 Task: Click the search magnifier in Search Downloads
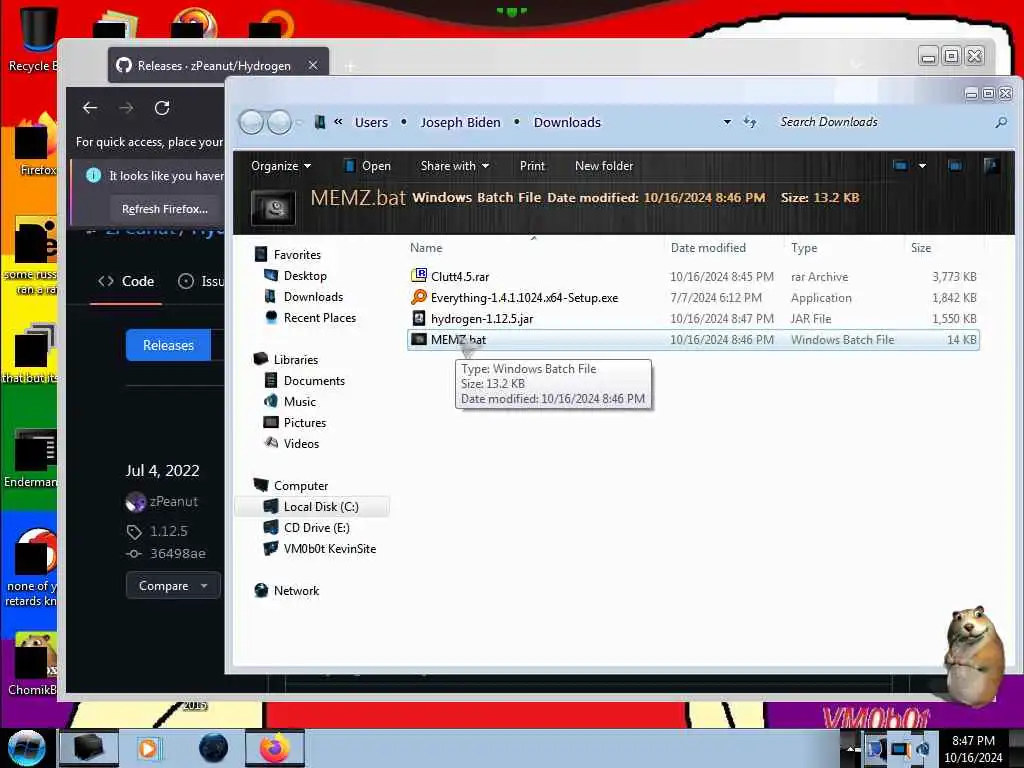[x=1000, y=122]
